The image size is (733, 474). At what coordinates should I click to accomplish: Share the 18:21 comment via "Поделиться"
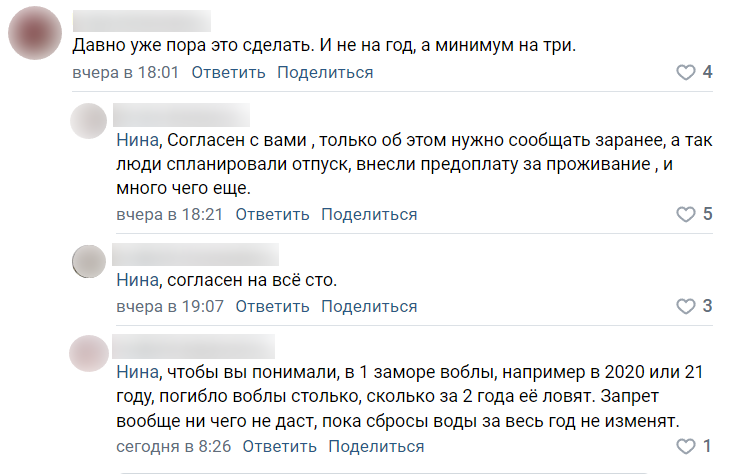point(369,214)
